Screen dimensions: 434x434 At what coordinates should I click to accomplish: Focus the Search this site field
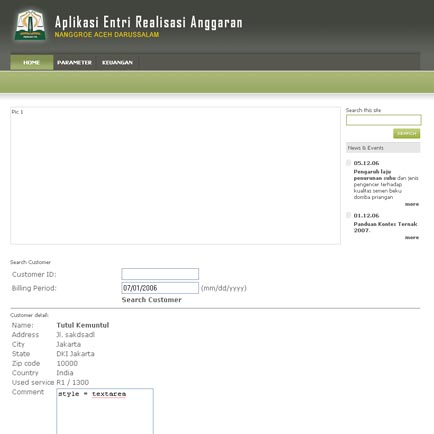point(384,120)
